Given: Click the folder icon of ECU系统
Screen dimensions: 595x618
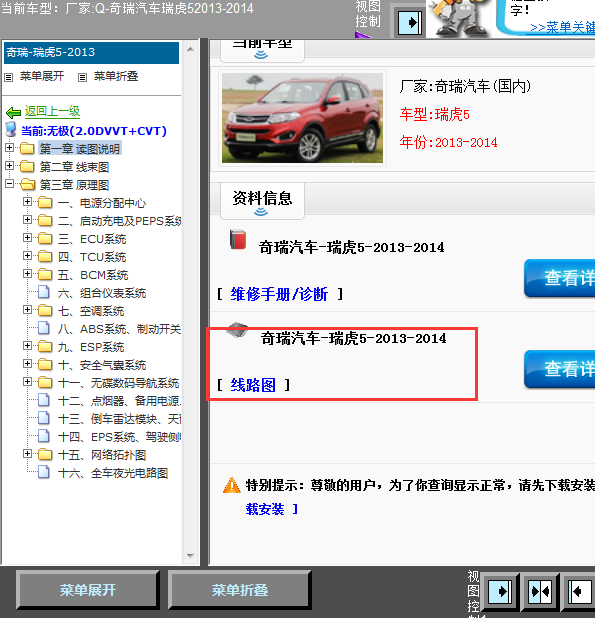Looking at the screenshot, I should [45, 238].
